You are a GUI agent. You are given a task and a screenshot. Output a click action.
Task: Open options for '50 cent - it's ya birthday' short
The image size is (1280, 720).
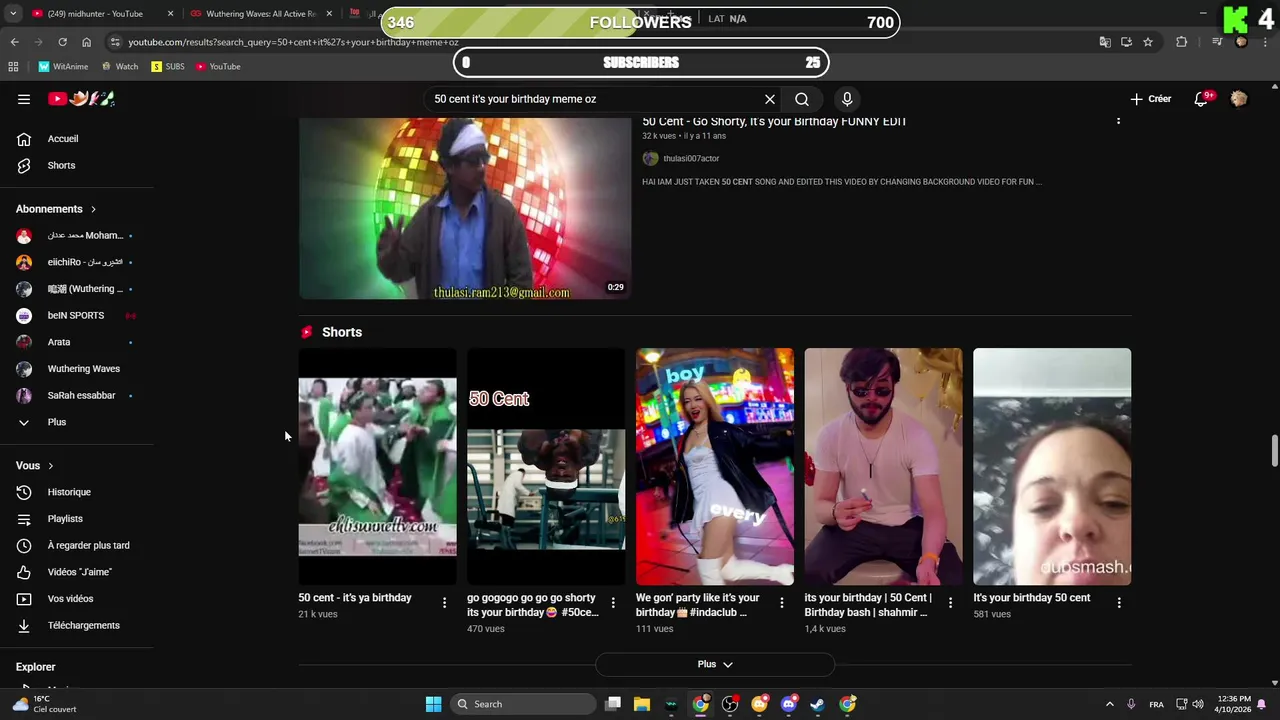pyautogui.click(x=444, y=603)
